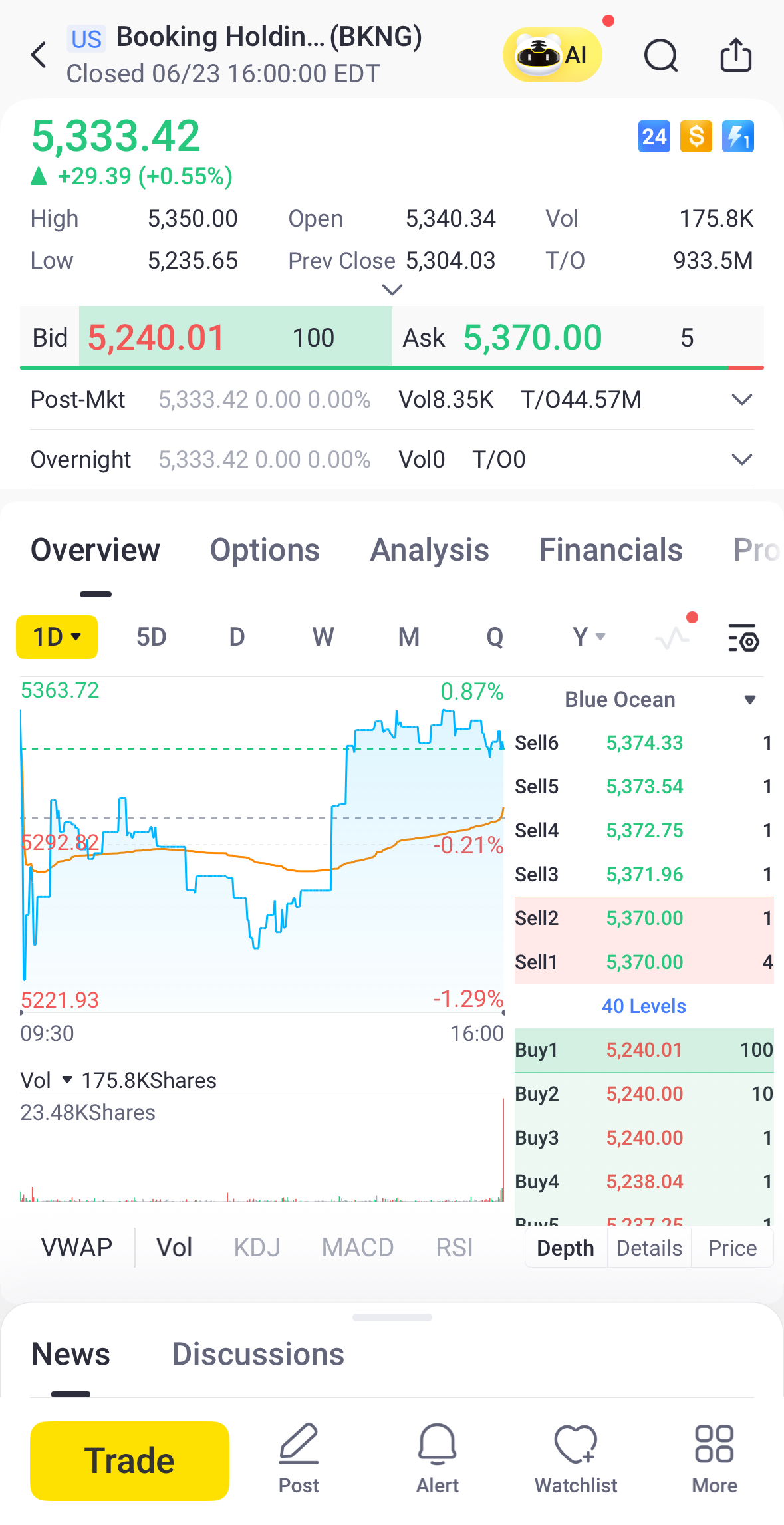This screenshot has height=1525, width=784.
Task: Open the 1D timeframe dropdown
Action: pyautogui.click(x=57, y=637)
